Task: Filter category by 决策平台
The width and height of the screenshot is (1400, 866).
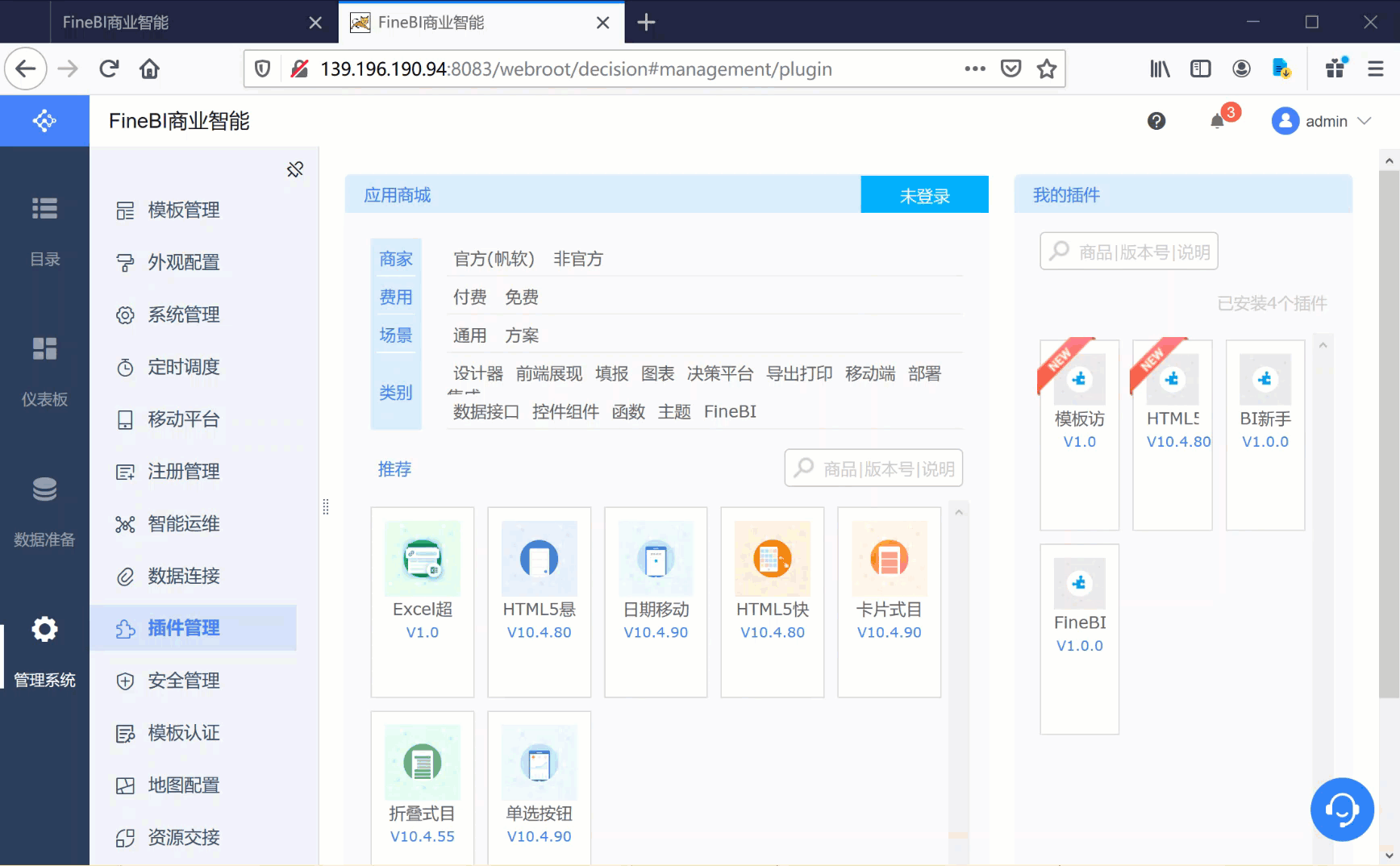Action: 720,373
